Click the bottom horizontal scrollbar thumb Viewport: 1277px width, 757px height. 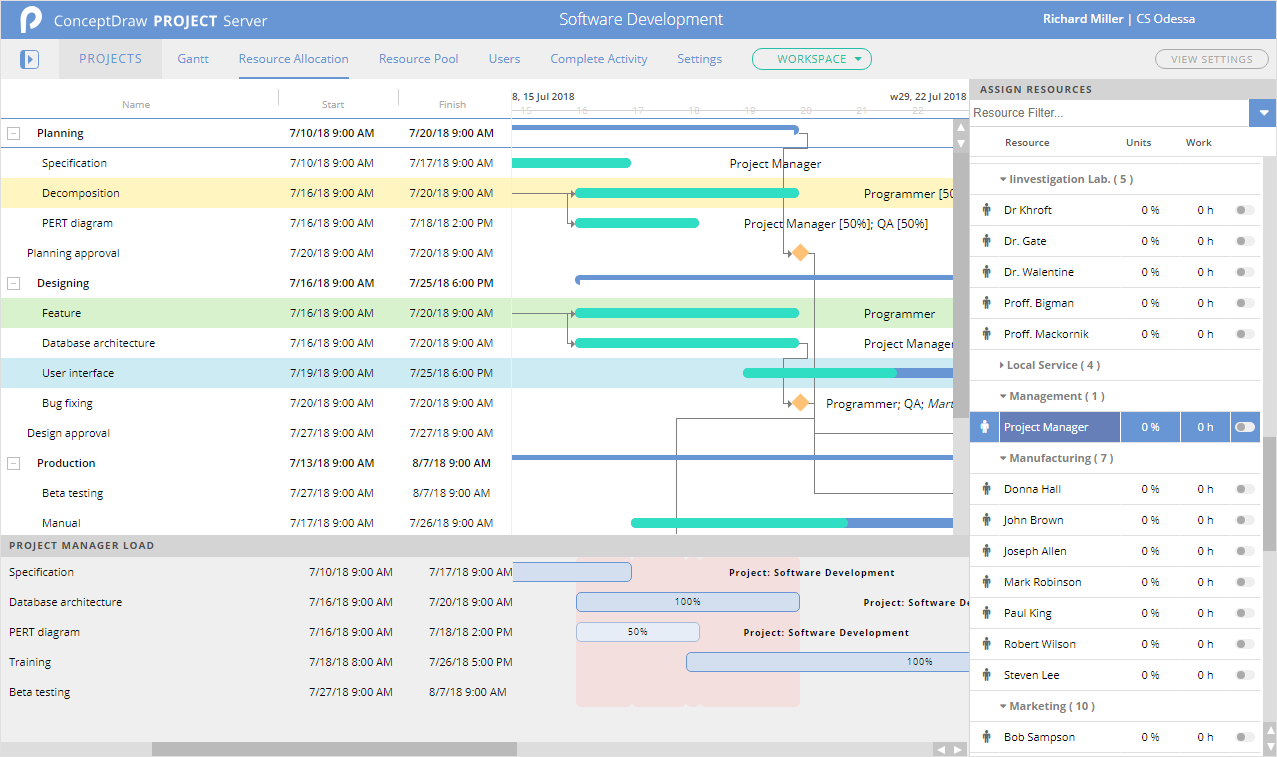click(x=334, y=749)
